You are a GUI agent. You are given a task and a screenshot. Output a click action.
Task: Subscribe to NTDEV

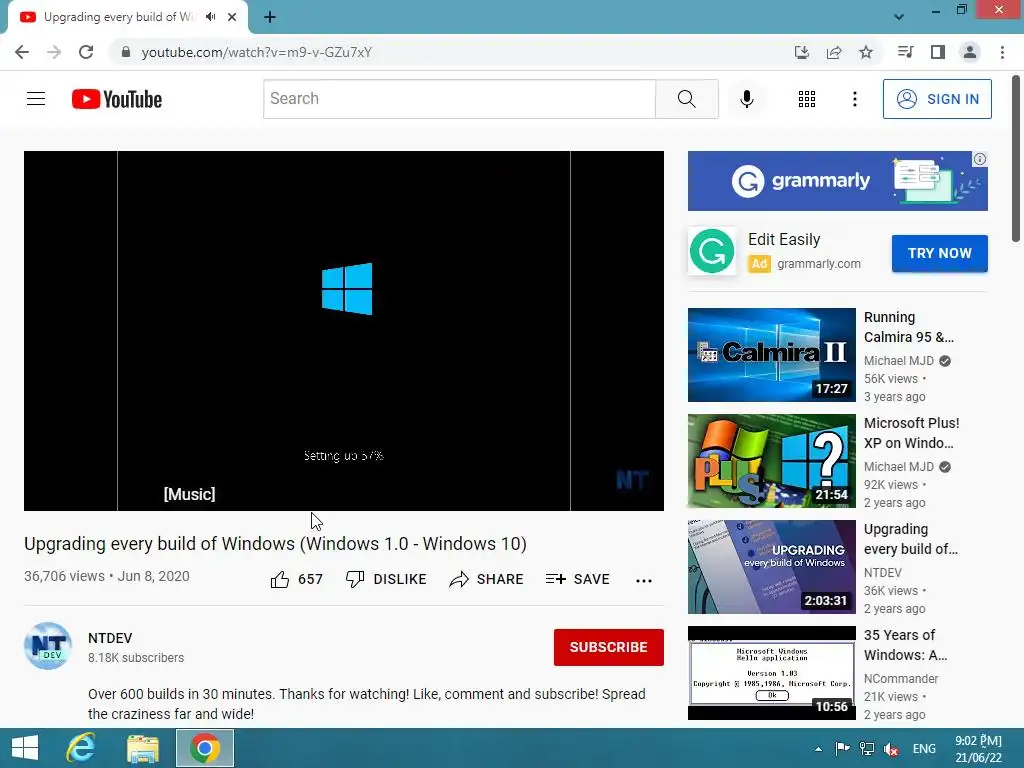point(609,647)
